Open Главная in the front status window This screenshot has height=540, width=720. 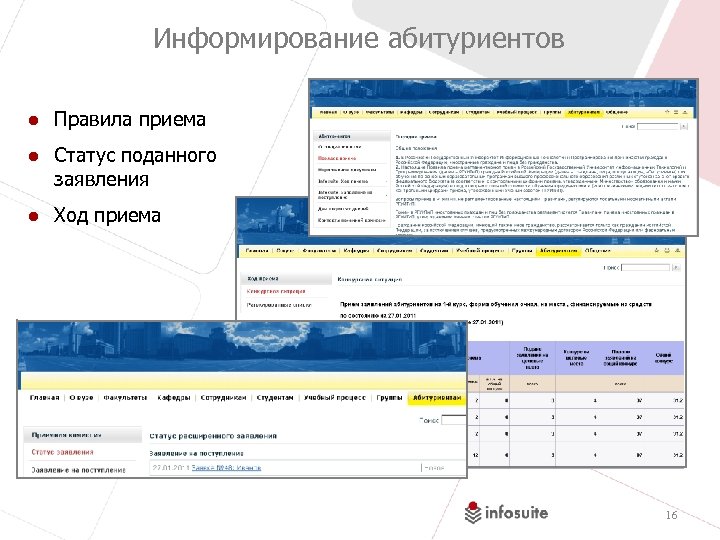(x=45, y=398)
